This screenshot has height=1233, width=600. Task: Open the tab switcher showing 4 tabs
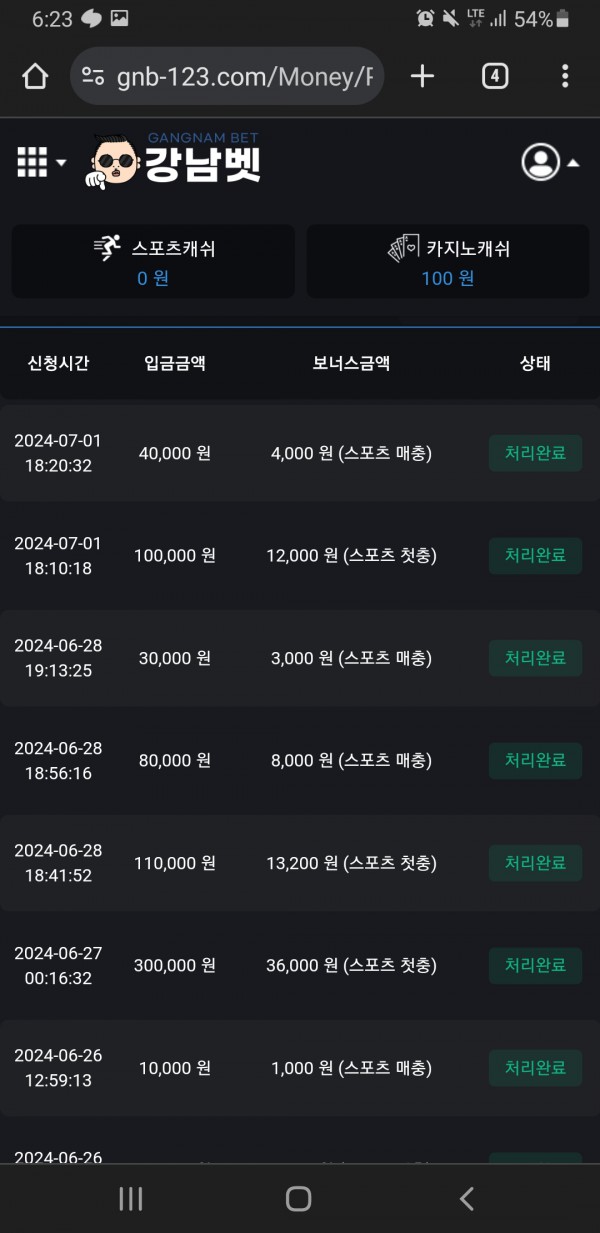pos(495,76)
